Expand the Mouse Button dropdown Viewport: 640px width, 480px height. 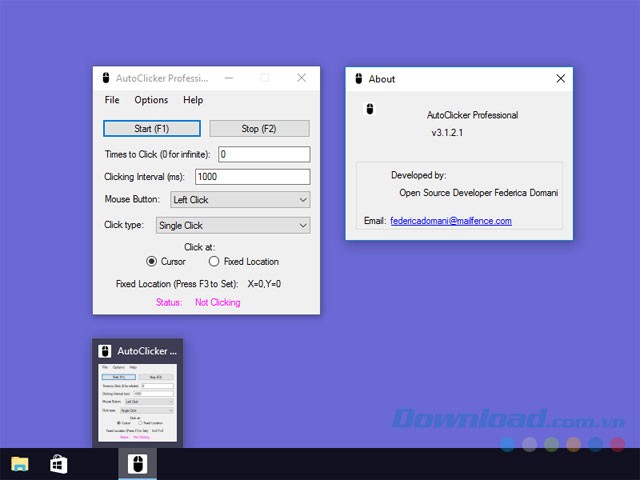(x=239, y=200)
